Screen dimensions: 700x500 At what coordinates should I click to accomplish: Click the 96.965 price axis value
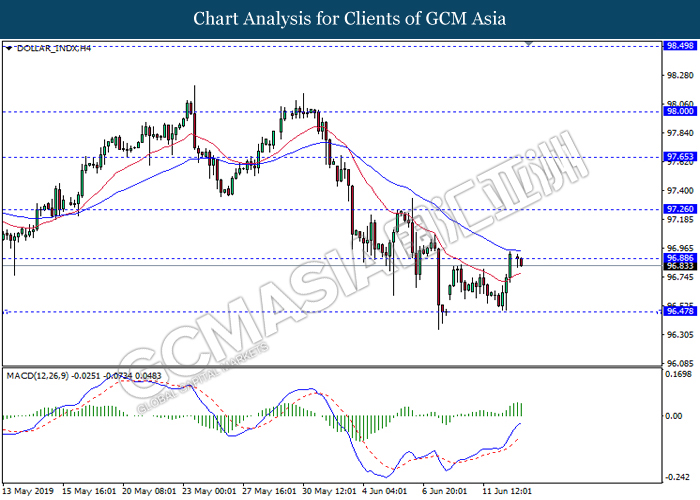680,248
